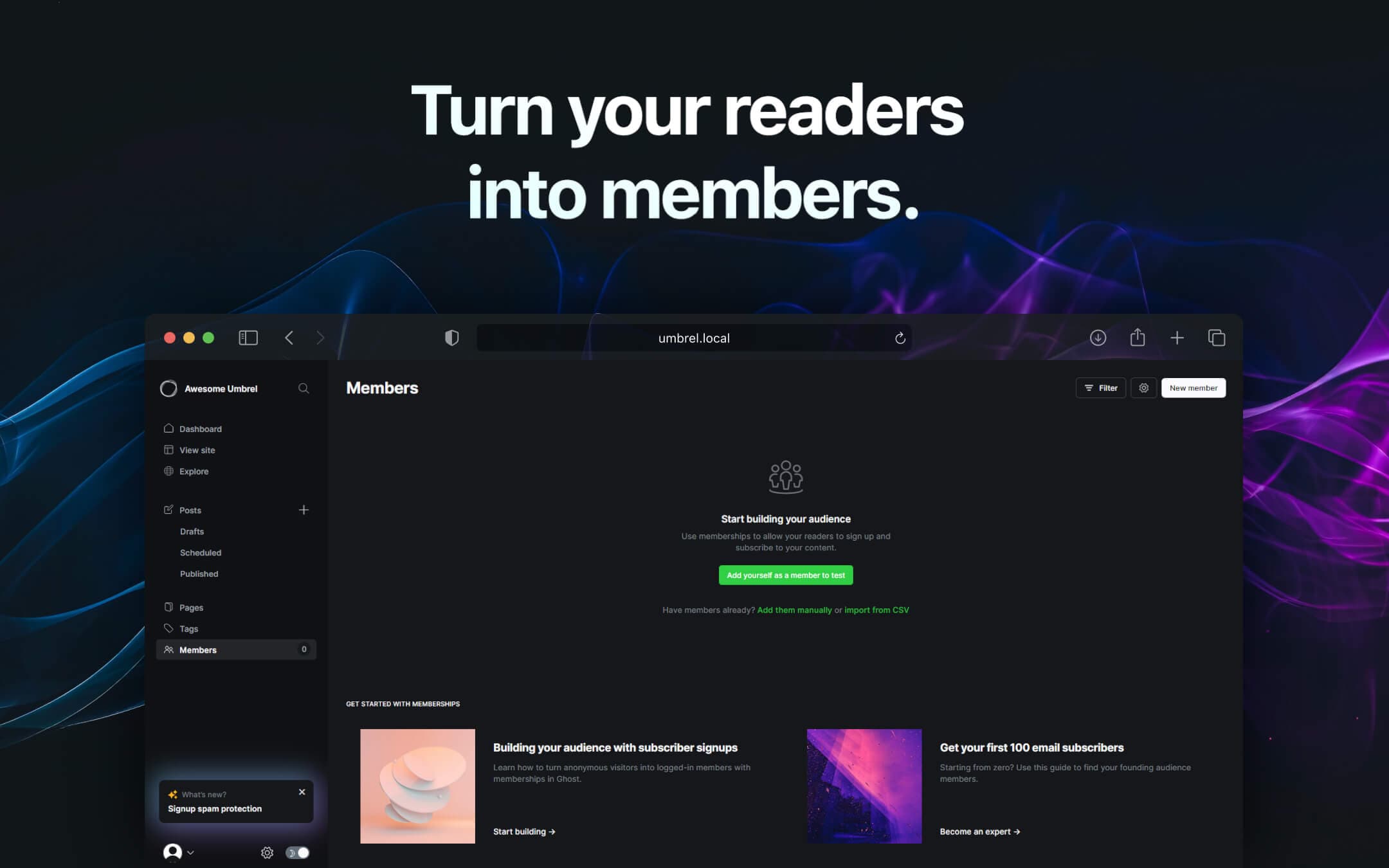Click the Posts section icon
1389x868 pixels.
(168, 509)
